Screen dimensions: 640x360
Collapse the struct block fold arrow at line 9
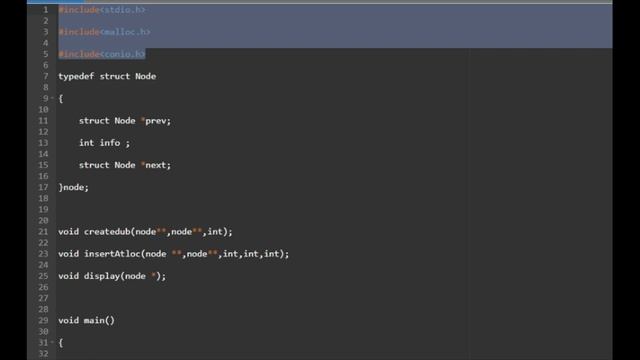[x=52, y=98]
